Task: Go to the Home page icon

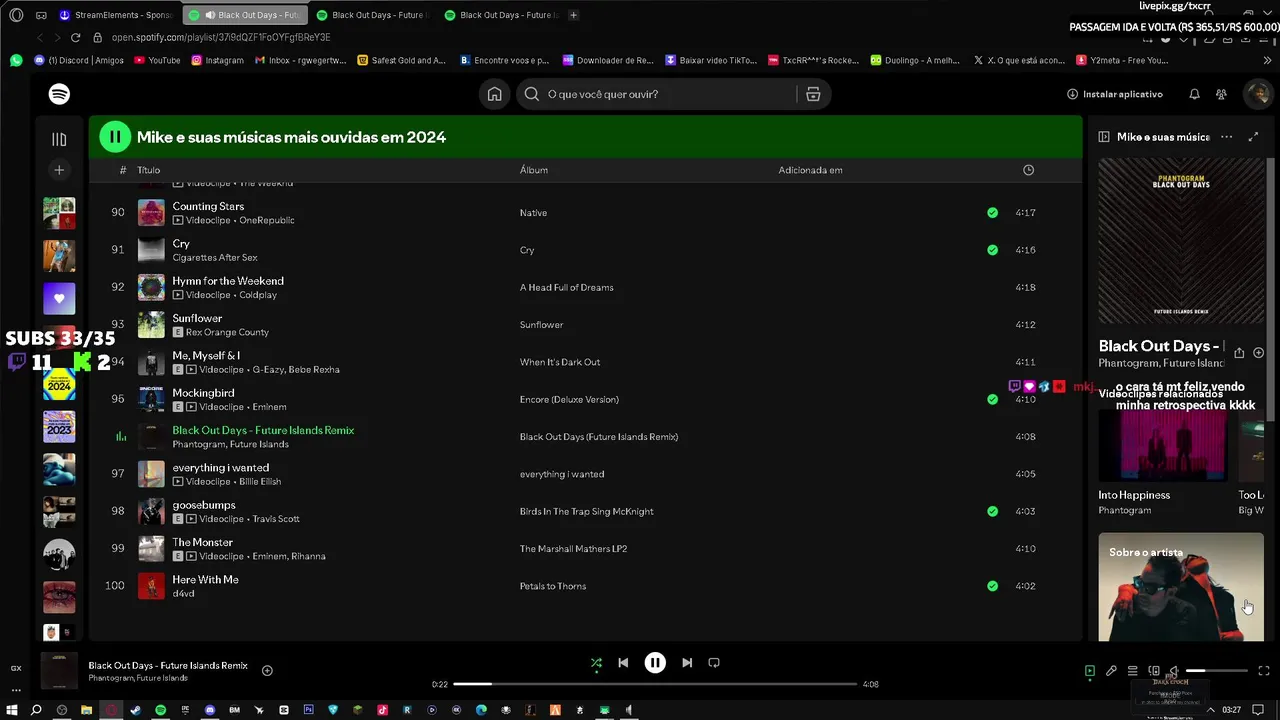Action: click(494, 94)
